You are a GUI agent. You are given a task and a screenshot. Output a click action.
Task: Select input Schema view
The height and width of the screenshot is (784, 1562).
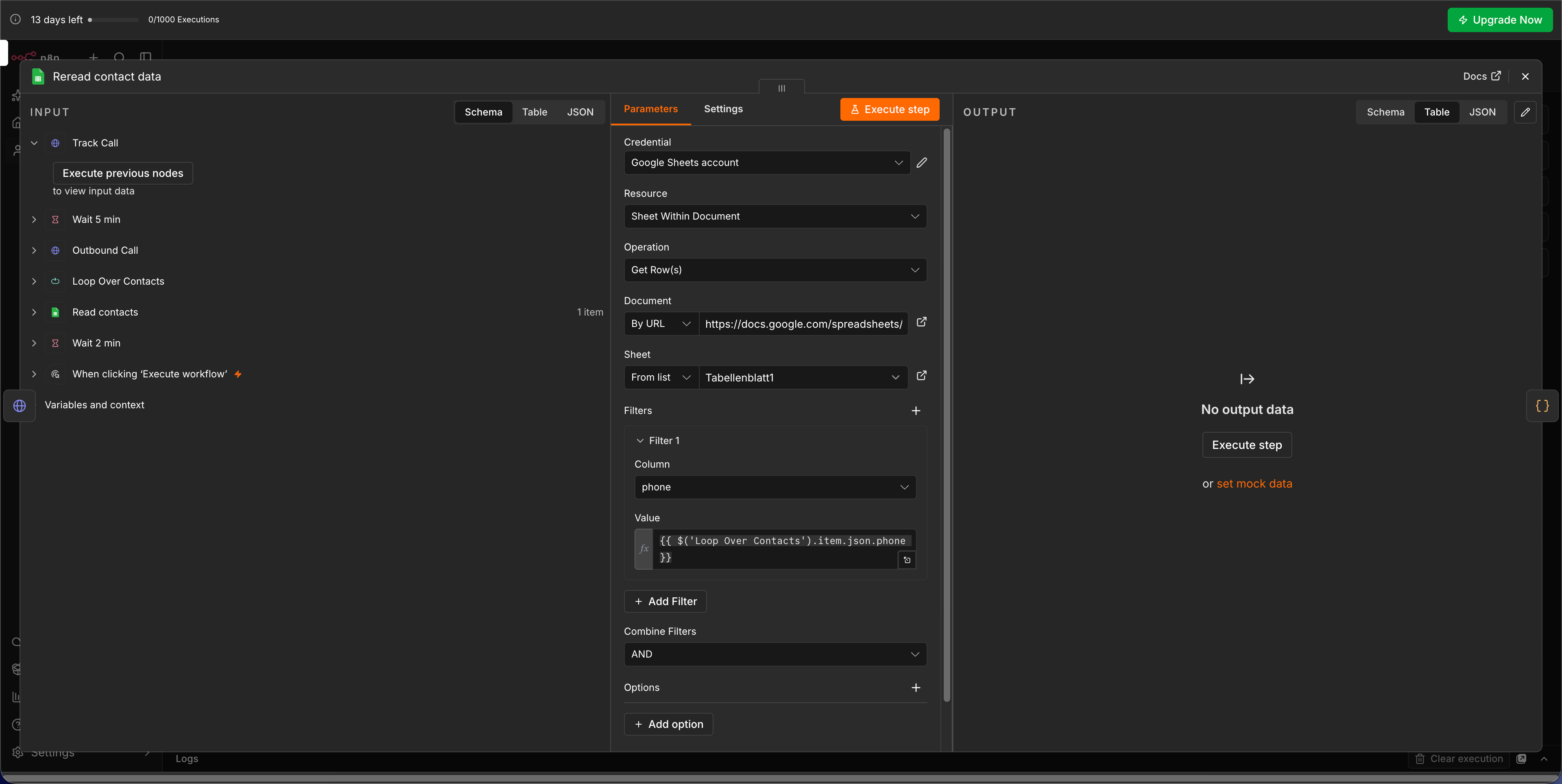[483, 112]
